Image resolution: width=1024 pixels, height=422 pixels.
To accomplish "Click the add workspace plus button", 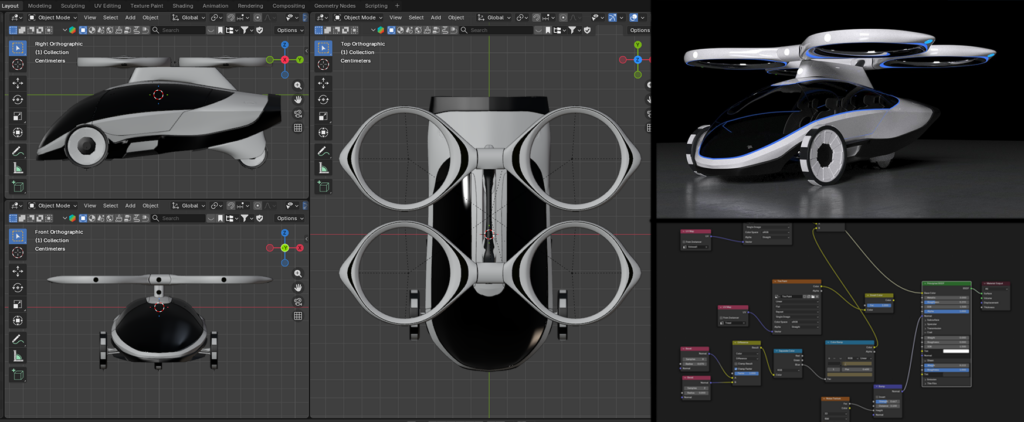I will point(397,5).
